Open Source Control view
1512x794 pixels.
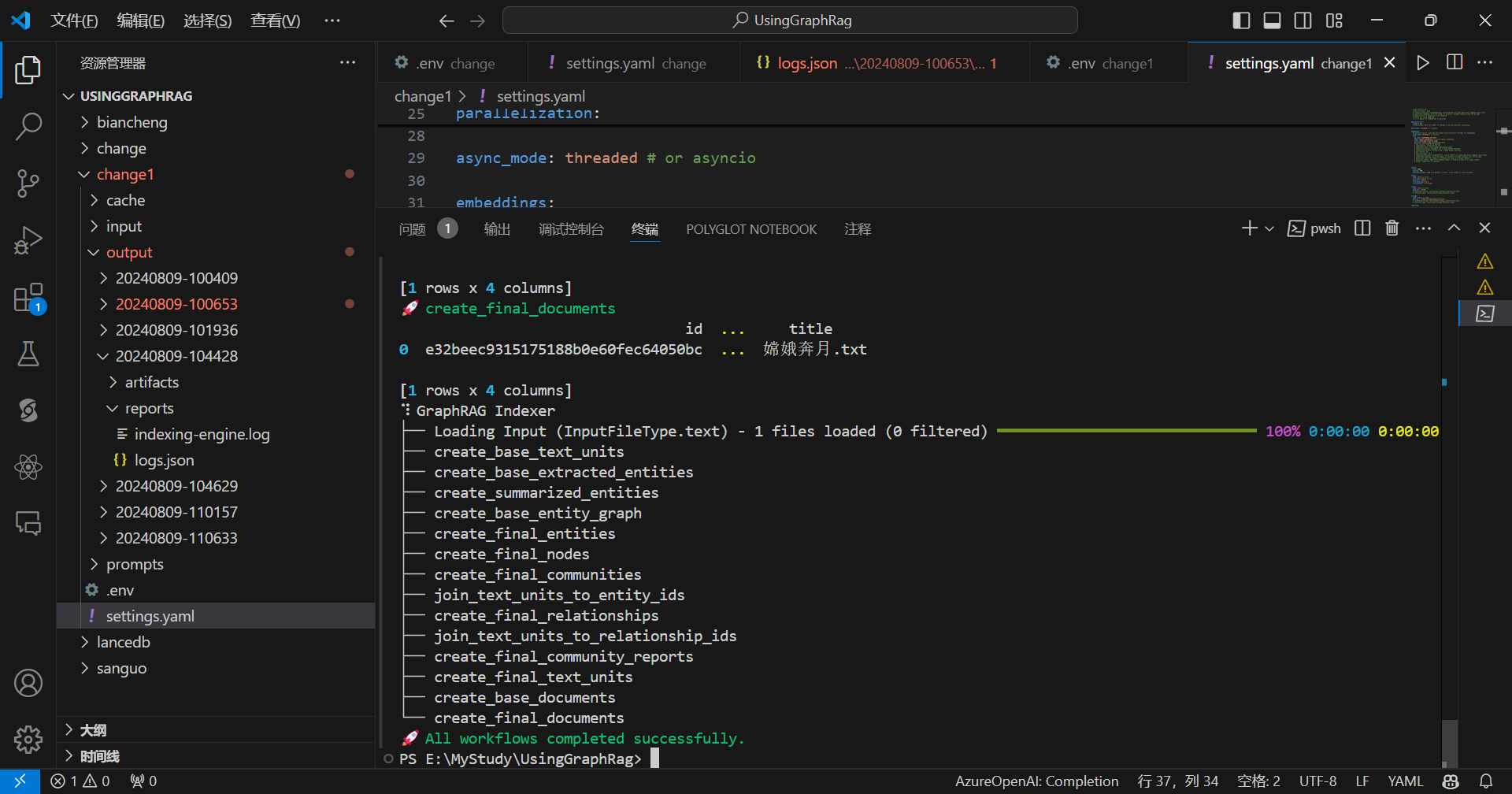click(x=28, y=184)
